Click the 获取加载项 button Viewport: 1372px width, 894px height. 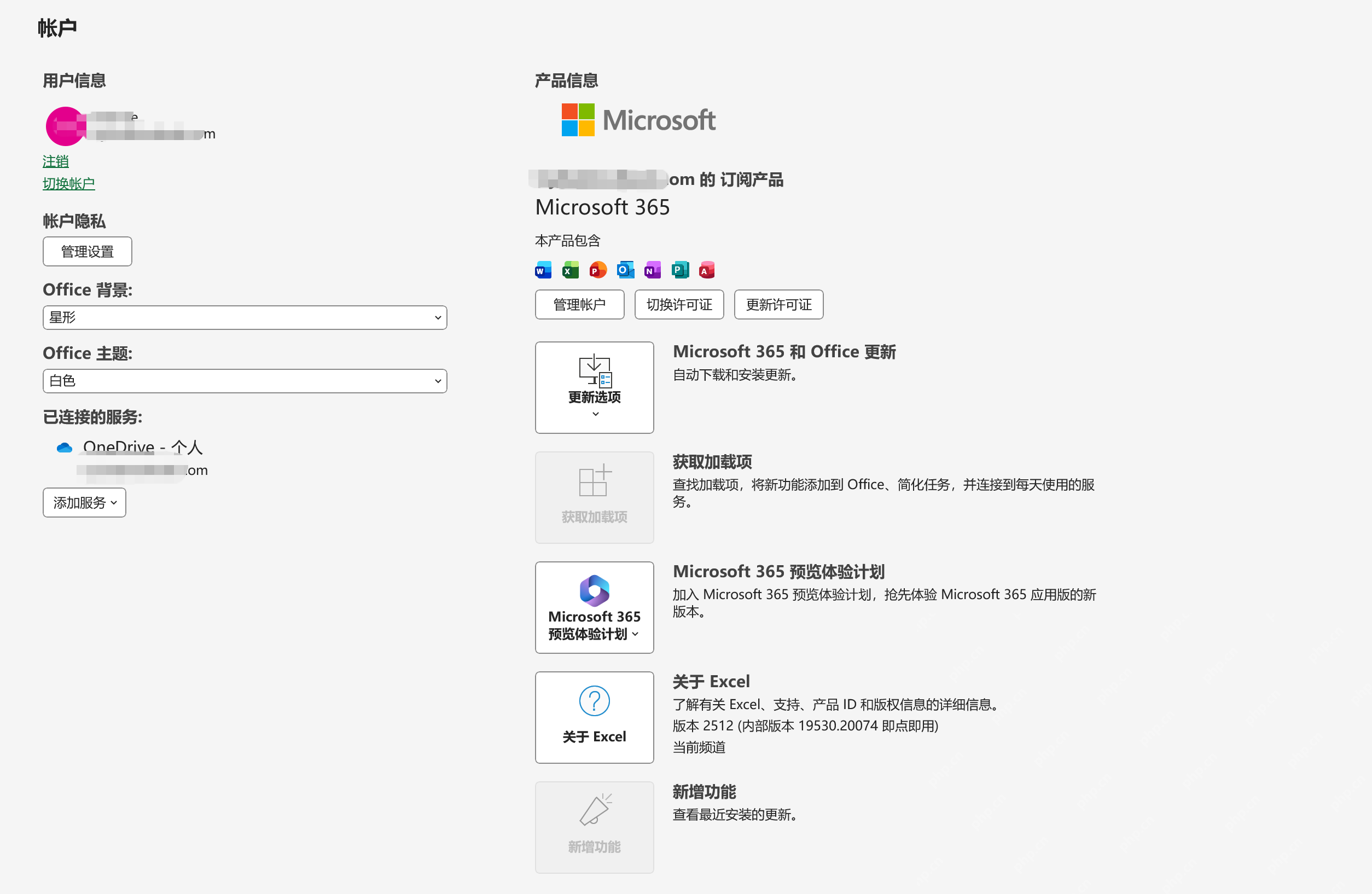[x=594, y=497]
